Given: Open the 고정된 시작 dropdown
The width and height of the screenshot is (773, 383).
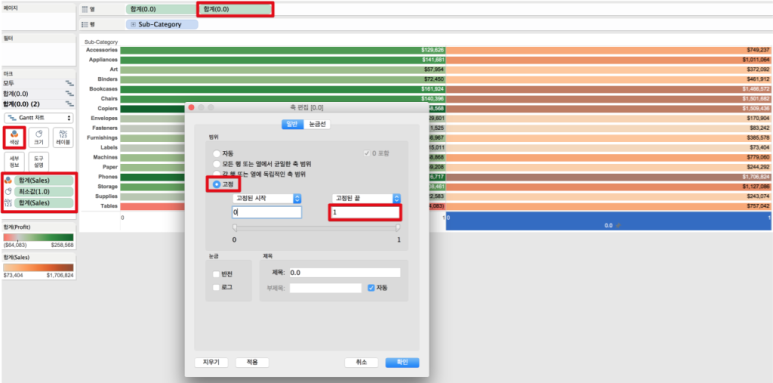Looking at the screenshot, I should coord(267,198).
